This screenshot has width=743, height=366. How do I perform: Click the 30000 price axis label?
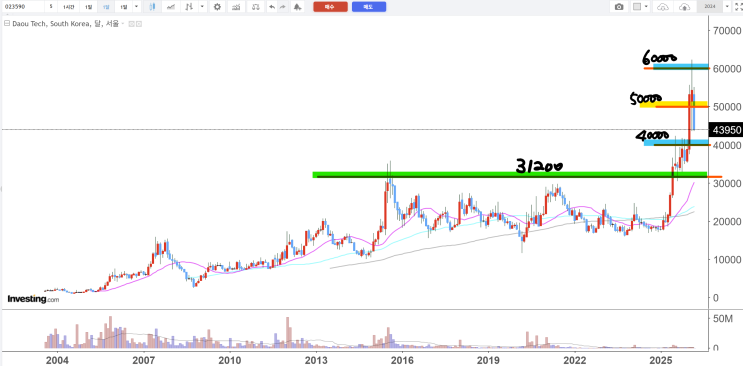[x=727, y=183]
